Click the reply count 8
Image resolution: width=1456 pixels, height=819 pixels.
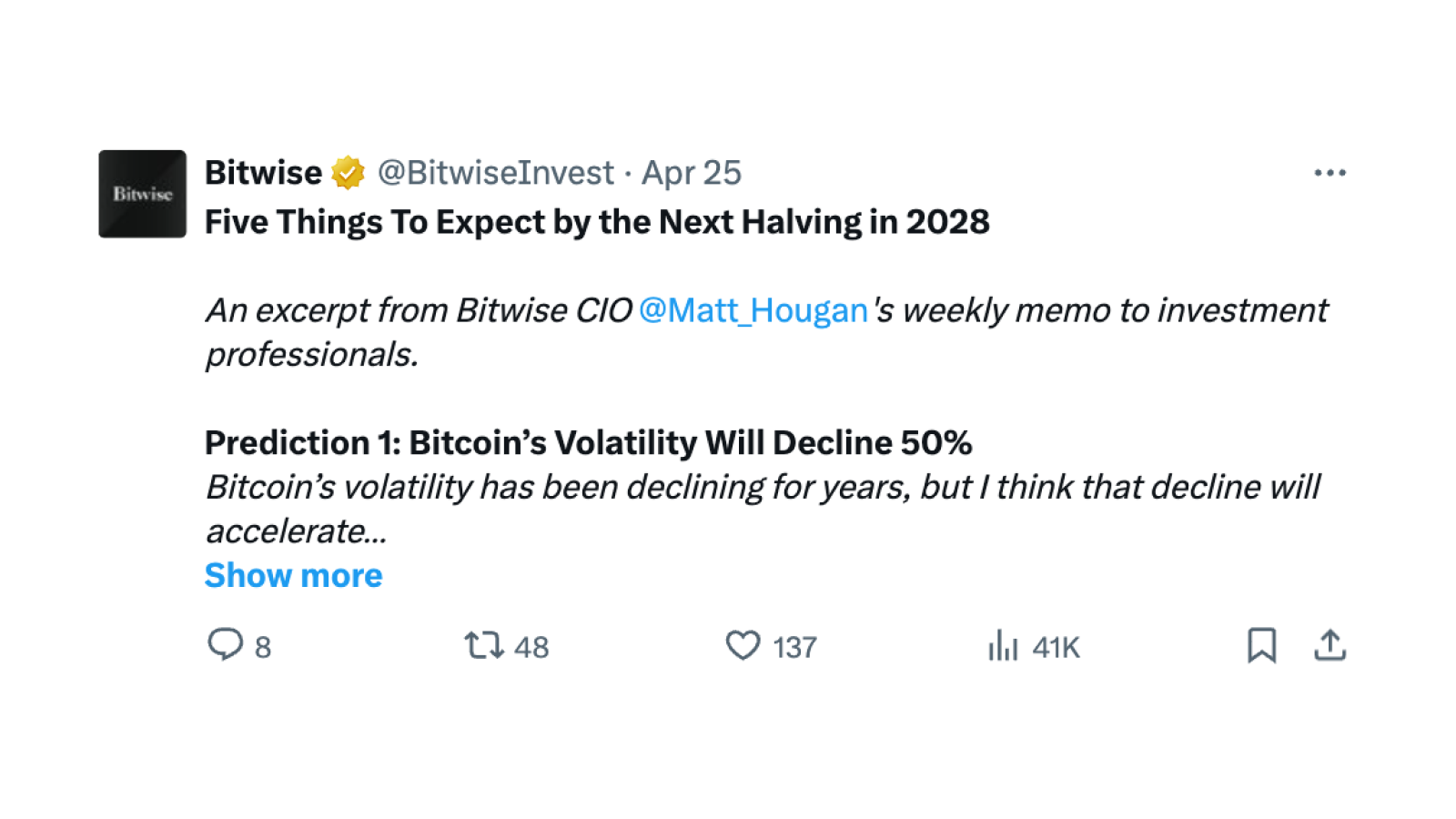[263, 647]
